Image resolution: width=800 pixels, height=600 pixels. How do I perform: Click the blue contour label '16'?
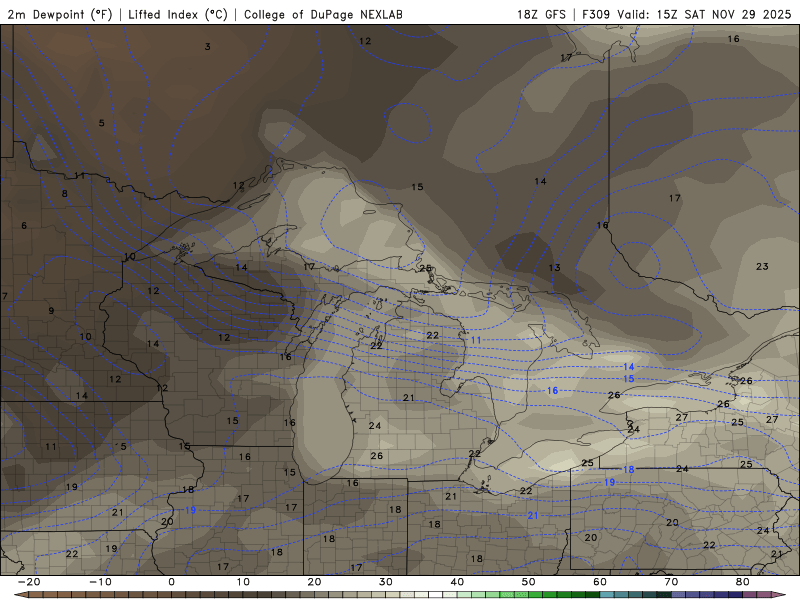click(553, 391)
